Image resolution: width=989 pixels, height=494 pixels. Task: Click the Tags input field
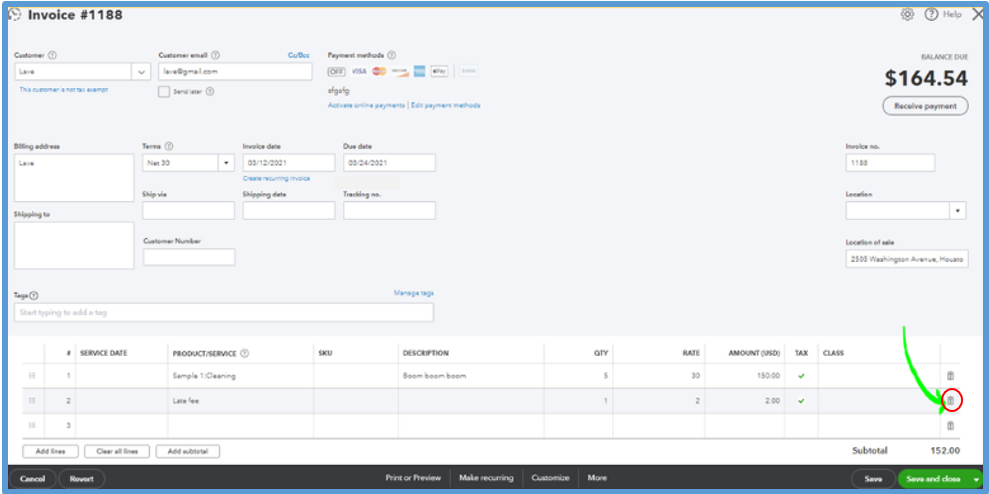click(x=224, y=312)
